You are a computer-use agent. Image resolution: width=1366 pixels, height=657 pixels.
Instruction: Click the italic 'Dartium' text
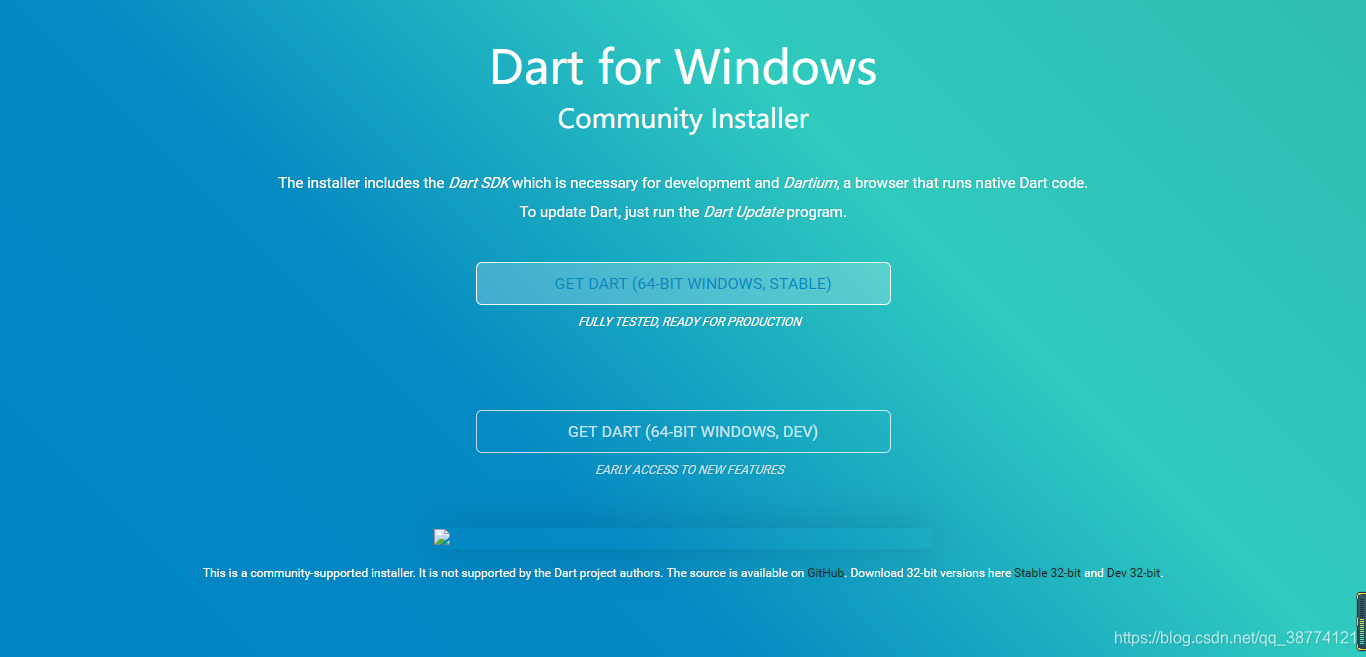point(810,183)
